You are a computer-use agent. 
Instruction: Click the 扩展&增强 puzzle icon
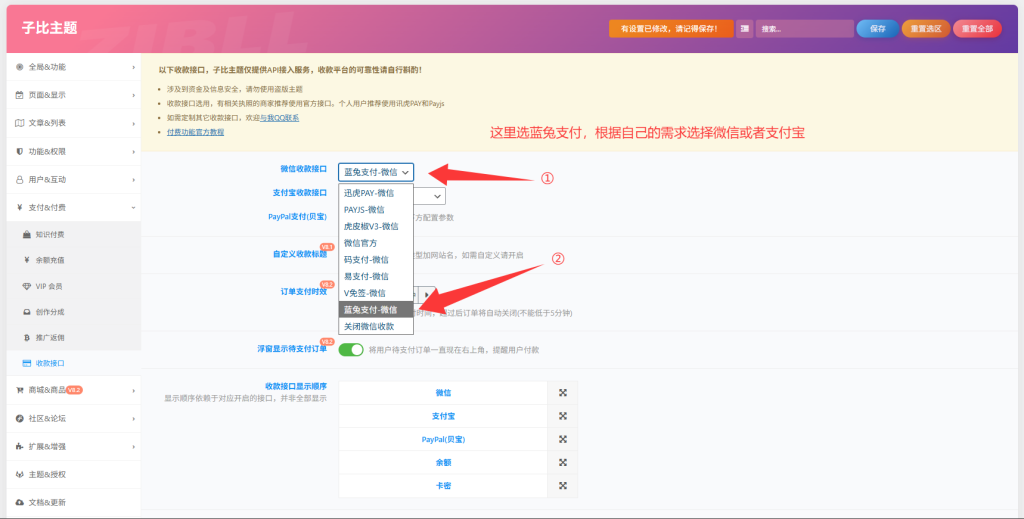[20, 447]
